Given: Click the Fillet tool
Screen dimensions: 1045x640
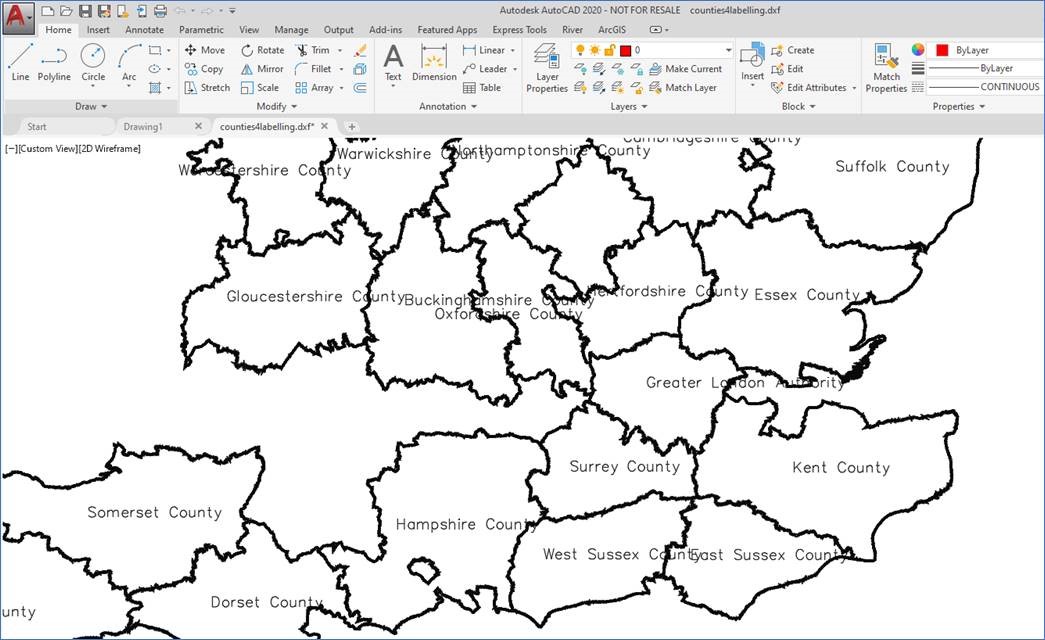Looking at the screenshot, I should coord(313,69).
